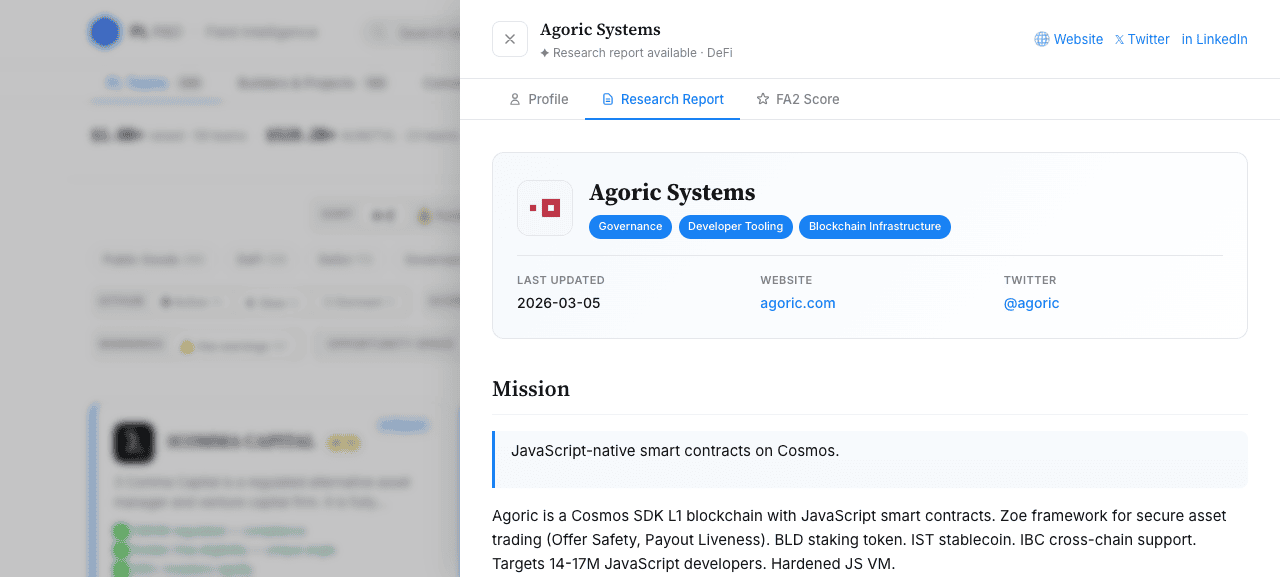Select the Research Report tab
1280x577 pixels.
pyautogui.click(x=662, y=99)
